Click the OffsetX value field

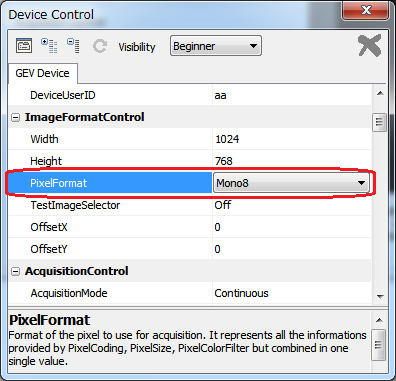click(292, 227)
